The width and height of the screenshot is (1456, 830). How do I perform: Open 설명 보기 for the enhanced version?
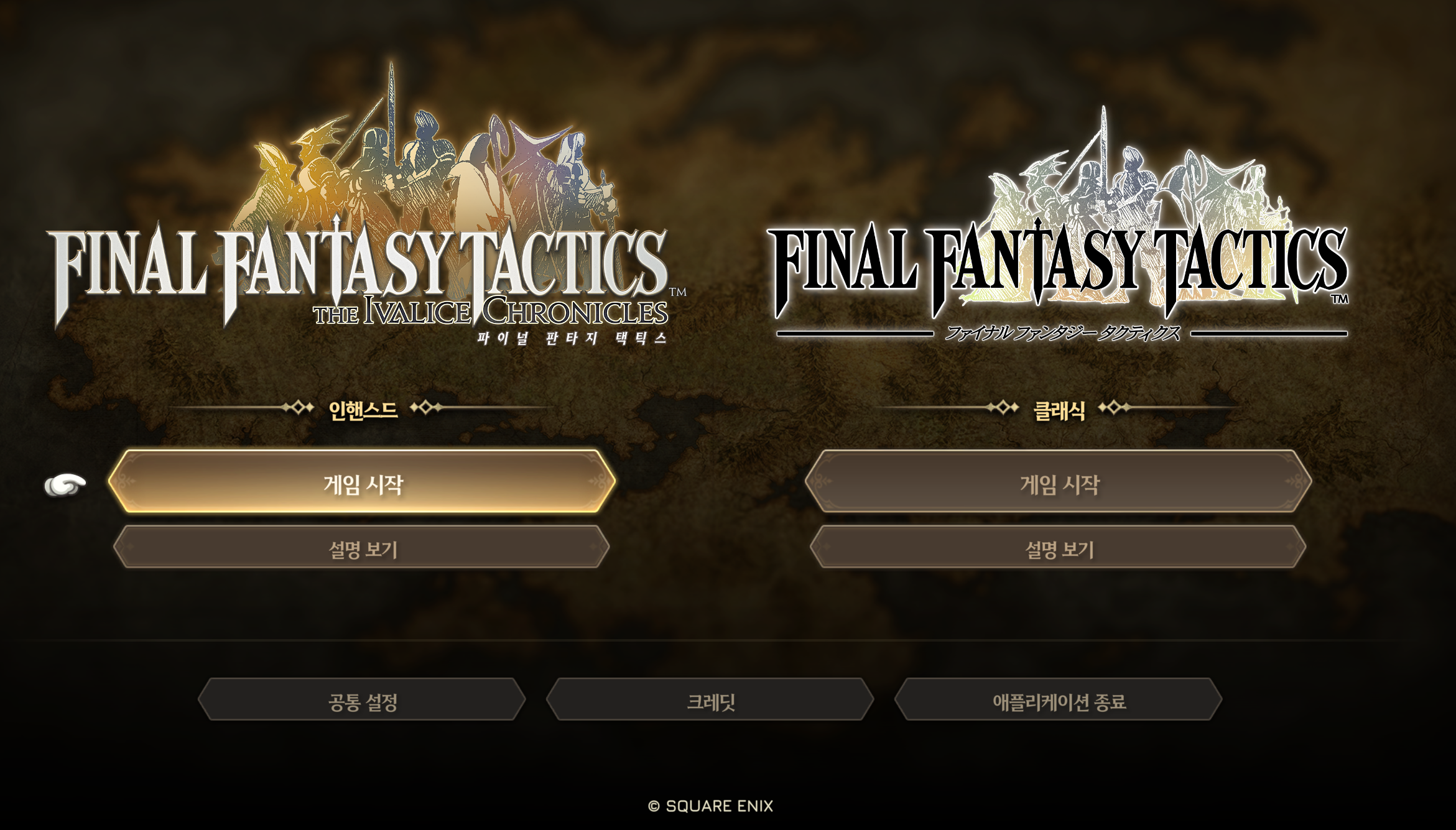click(361, 547)
